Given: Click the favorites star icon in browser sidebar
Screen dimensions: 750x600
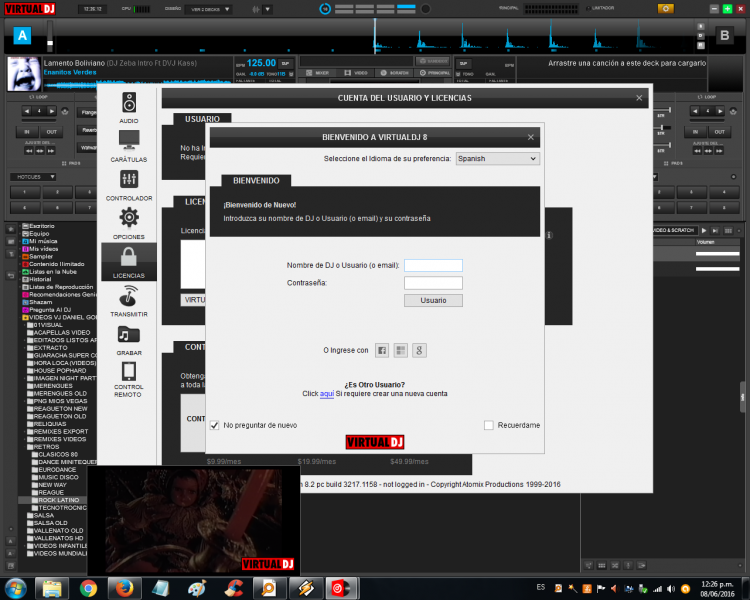Looking at the screenshot, I should (x=11, y=229).
